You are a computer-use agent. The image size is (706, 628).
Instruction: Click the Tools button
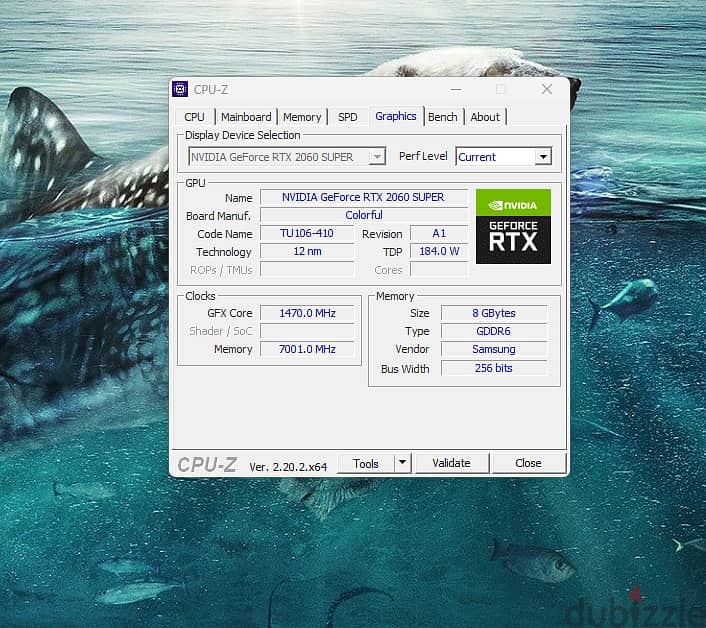tap(366, 463)
